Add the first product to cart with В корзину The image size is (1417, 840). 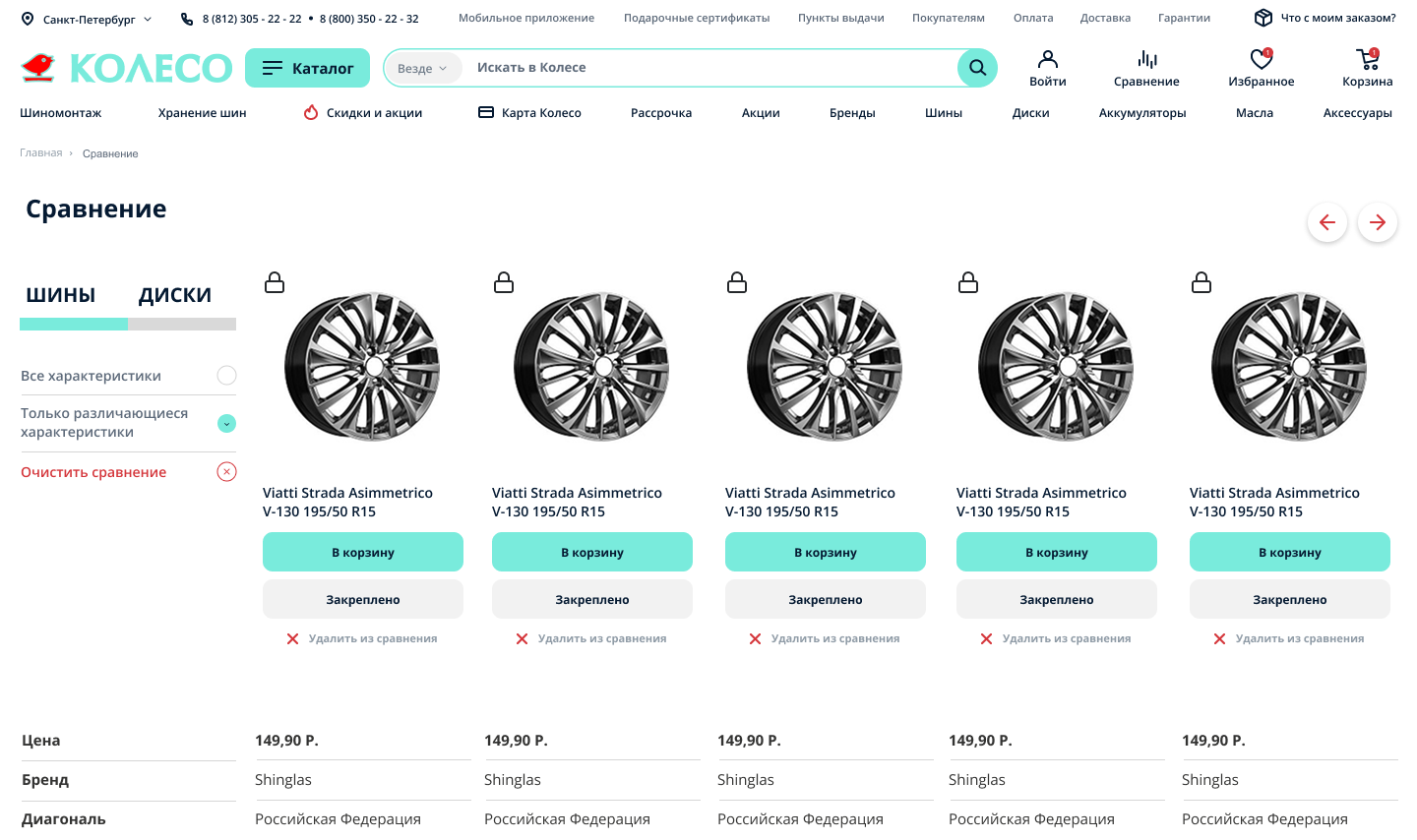click(363, 552)
